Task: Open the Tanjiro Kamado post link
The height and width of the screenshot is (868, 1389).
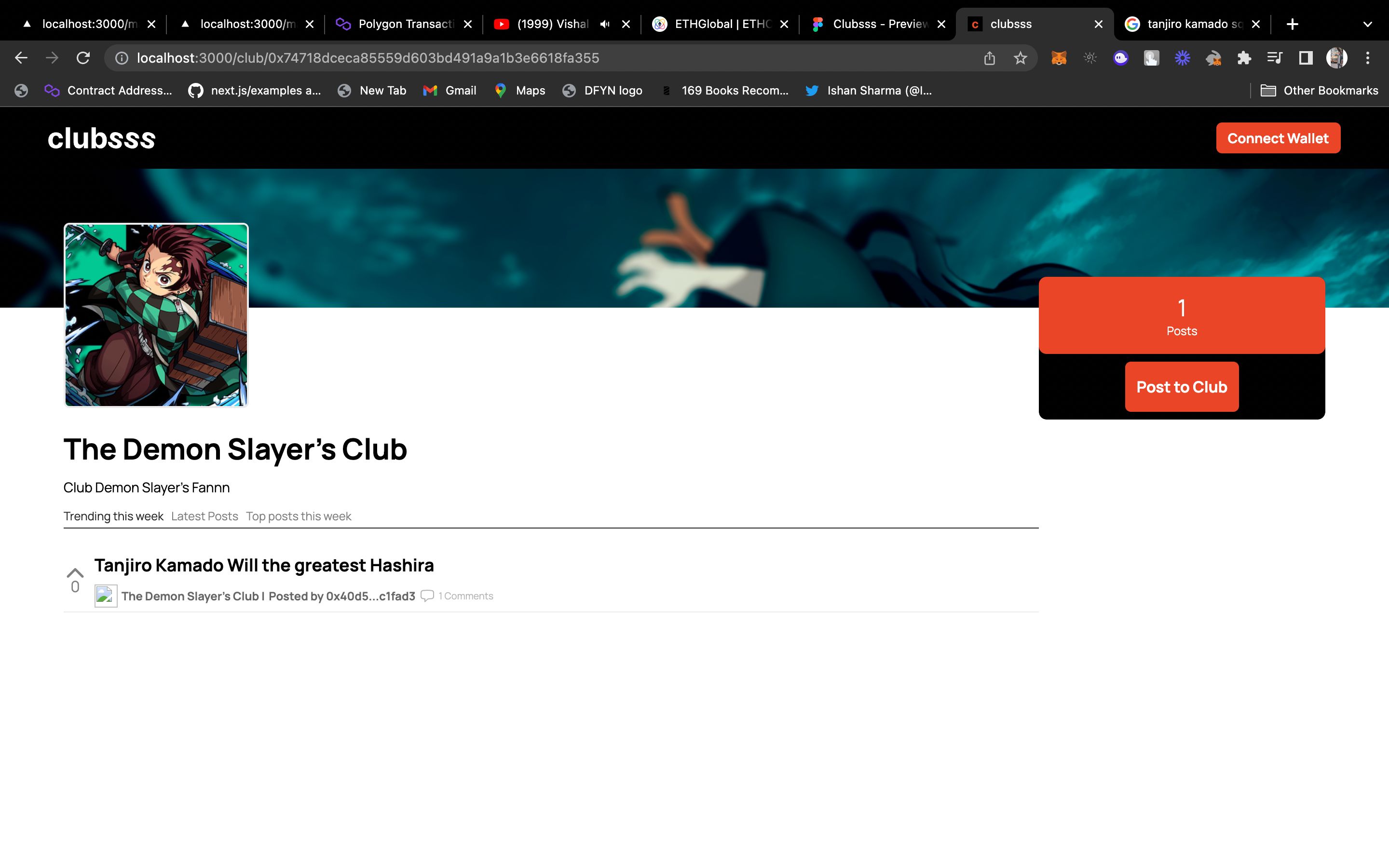Action: [264, 564]
